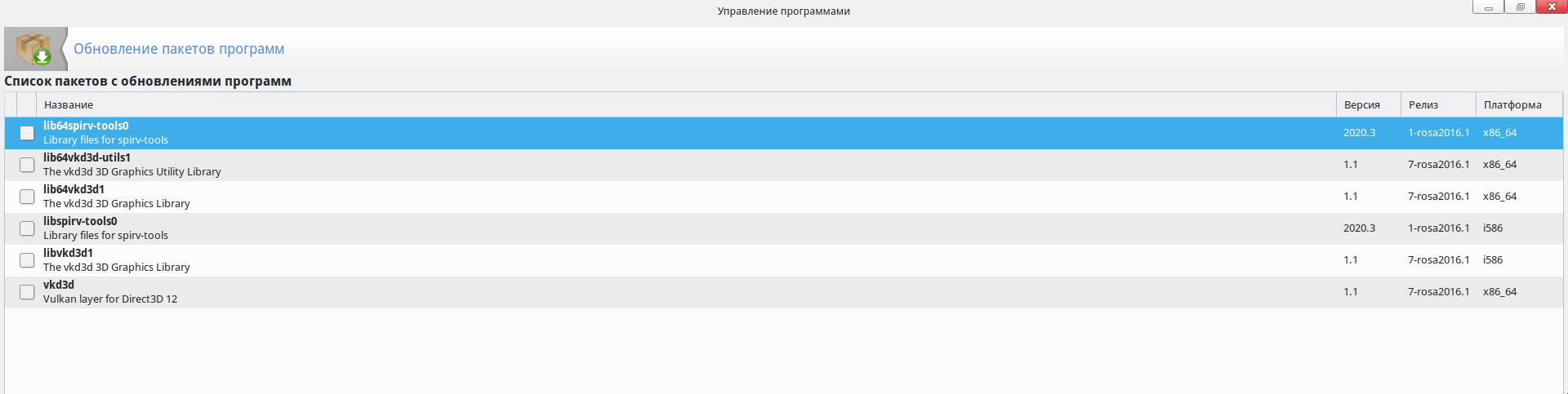Sort the list by the Версия column

(x=1361, y=105)
